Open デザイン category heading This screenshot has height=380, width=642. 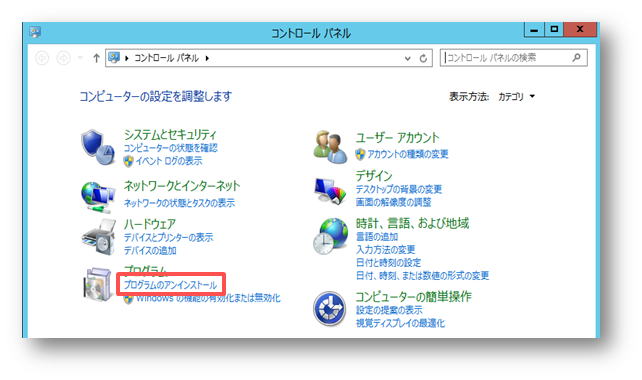[x=373, y=176]
